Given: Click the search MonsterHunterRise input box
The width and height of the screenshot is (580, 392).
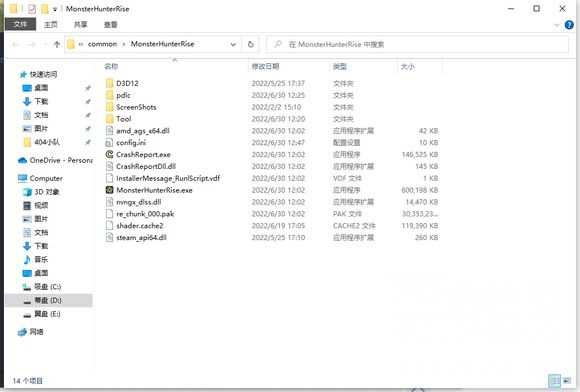Looking at the screenshot, I should (x=417, y=44).
